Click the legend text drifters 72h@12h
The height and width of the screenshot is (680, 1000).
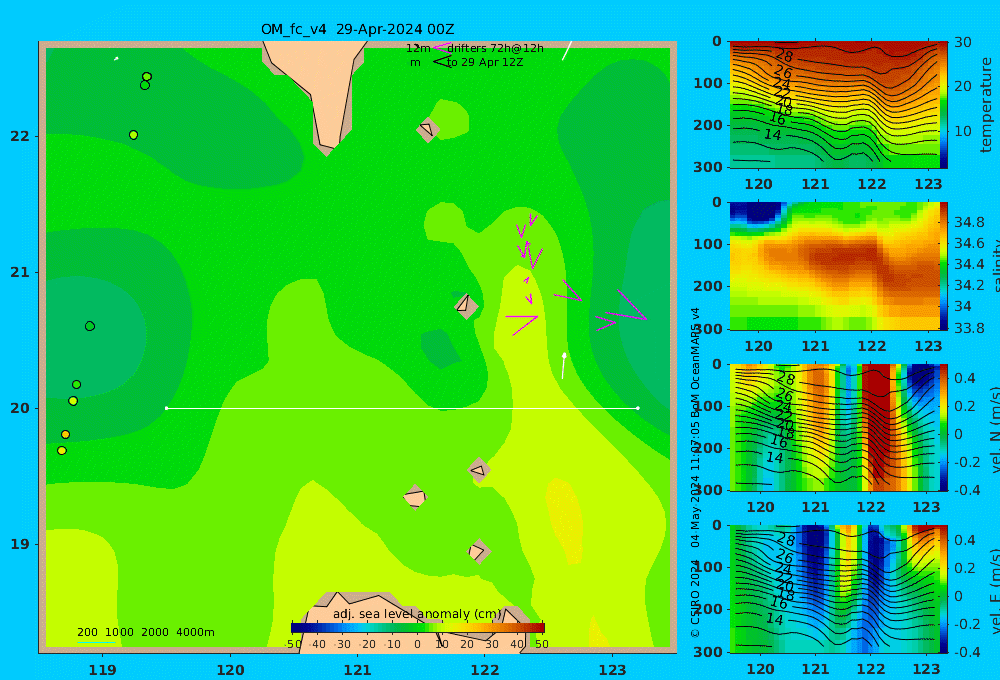coord(495,48)
